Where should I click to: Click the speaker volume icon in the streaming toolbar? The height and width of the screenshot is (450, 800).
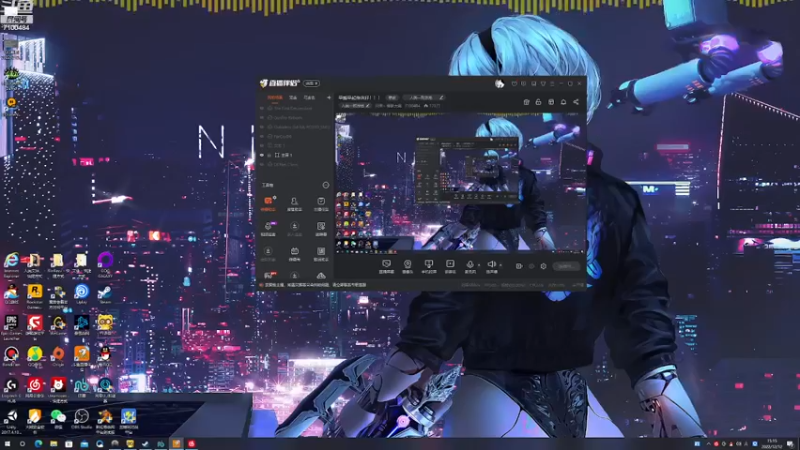tap(491, 264)
